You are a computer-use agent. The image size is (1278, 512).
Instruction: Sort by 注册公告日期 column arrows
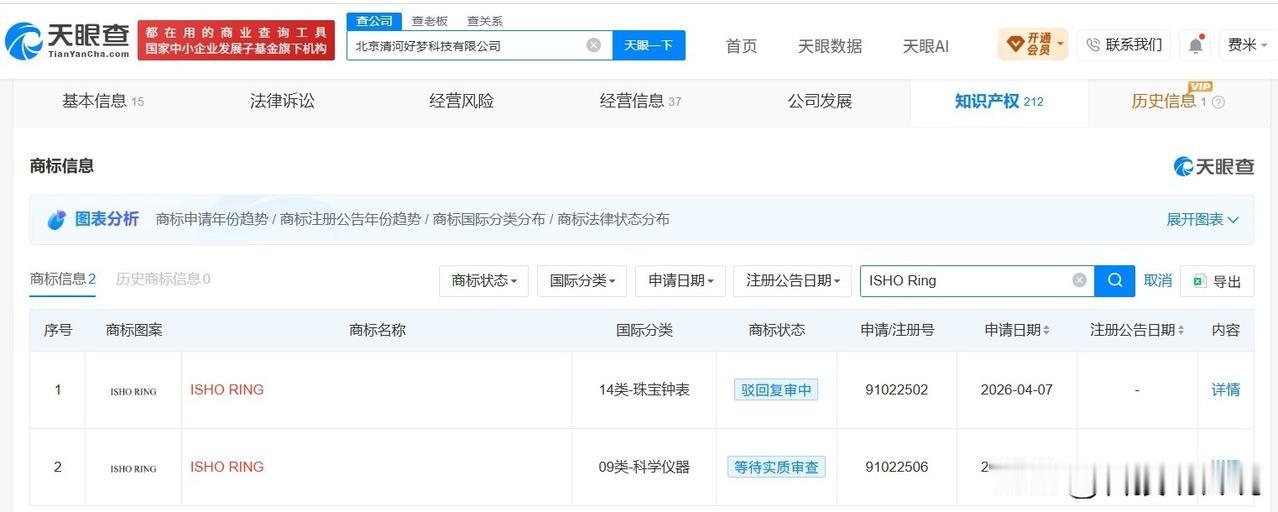(1180, 330)
